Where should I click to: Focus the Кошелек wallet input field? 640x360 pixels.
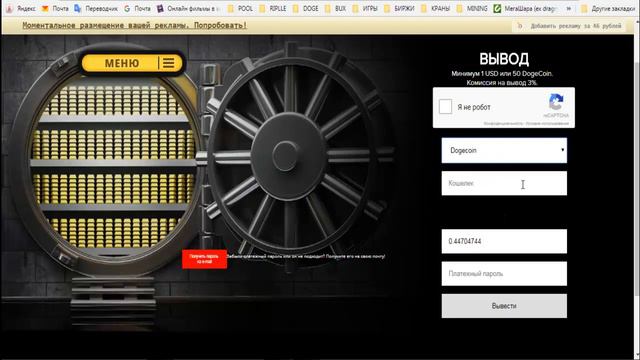(x=504, y=183)
